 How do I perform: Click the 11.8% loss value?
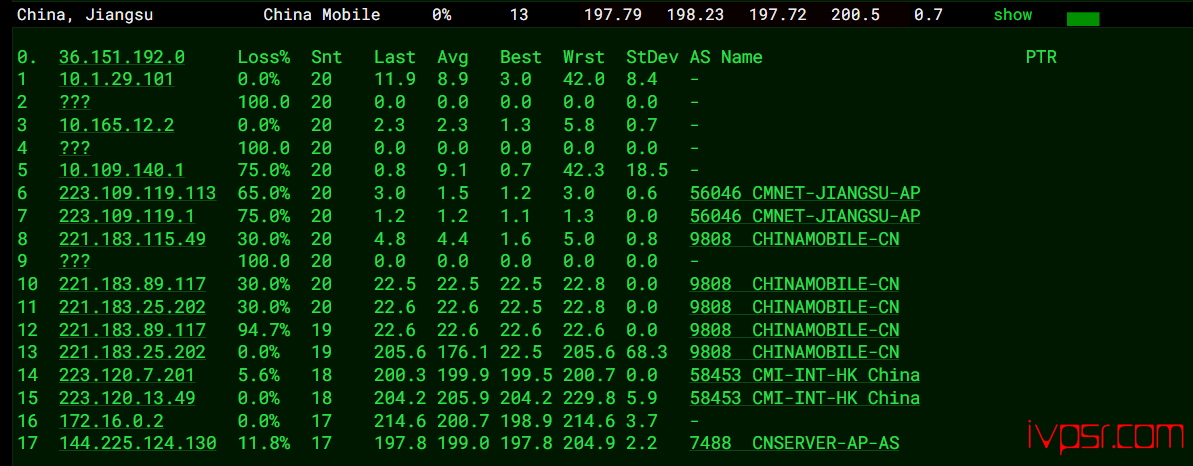coord(263,443)
